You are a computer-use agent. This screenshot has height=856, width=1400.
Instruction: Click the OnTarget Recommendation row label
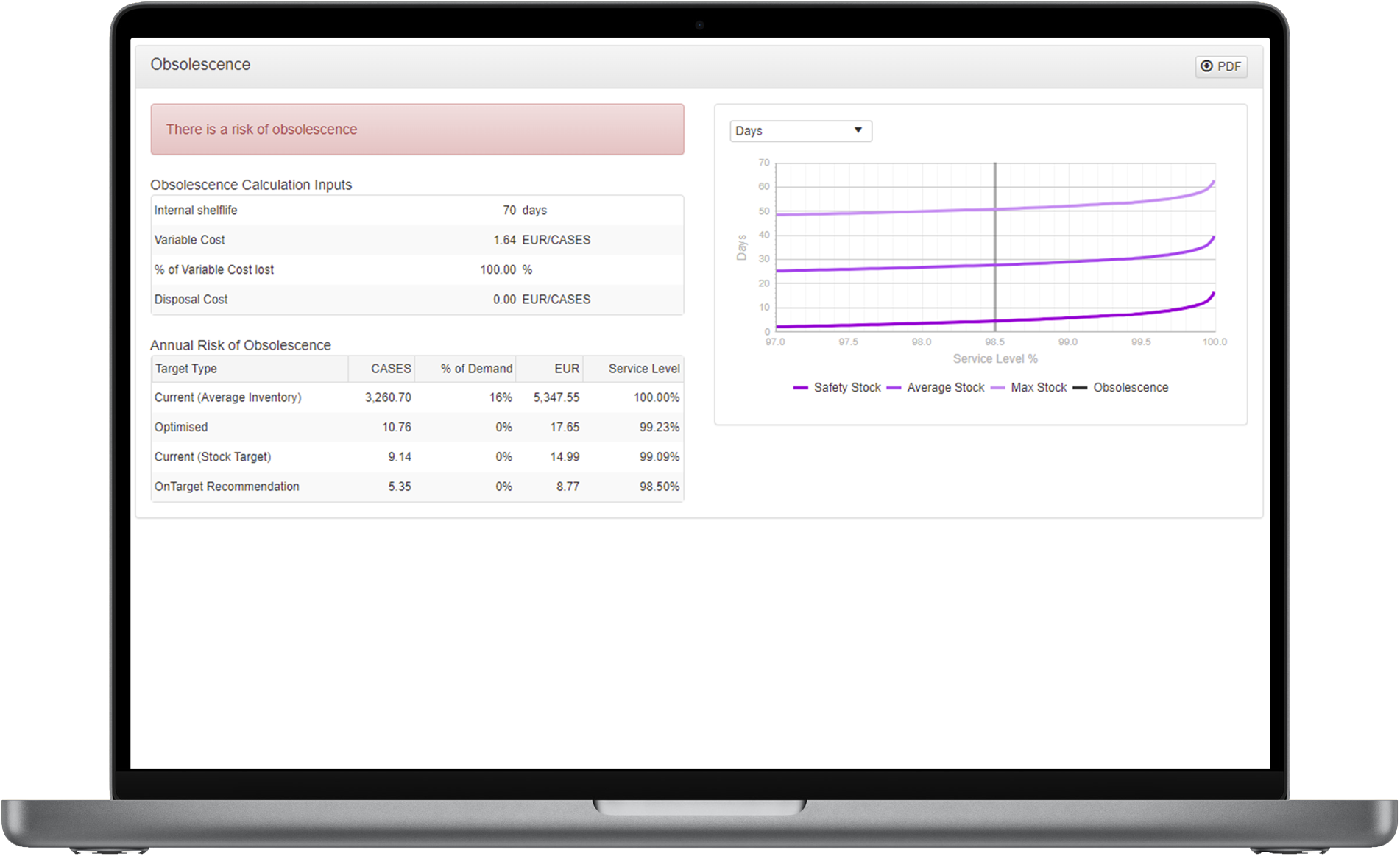click(227, 487)
